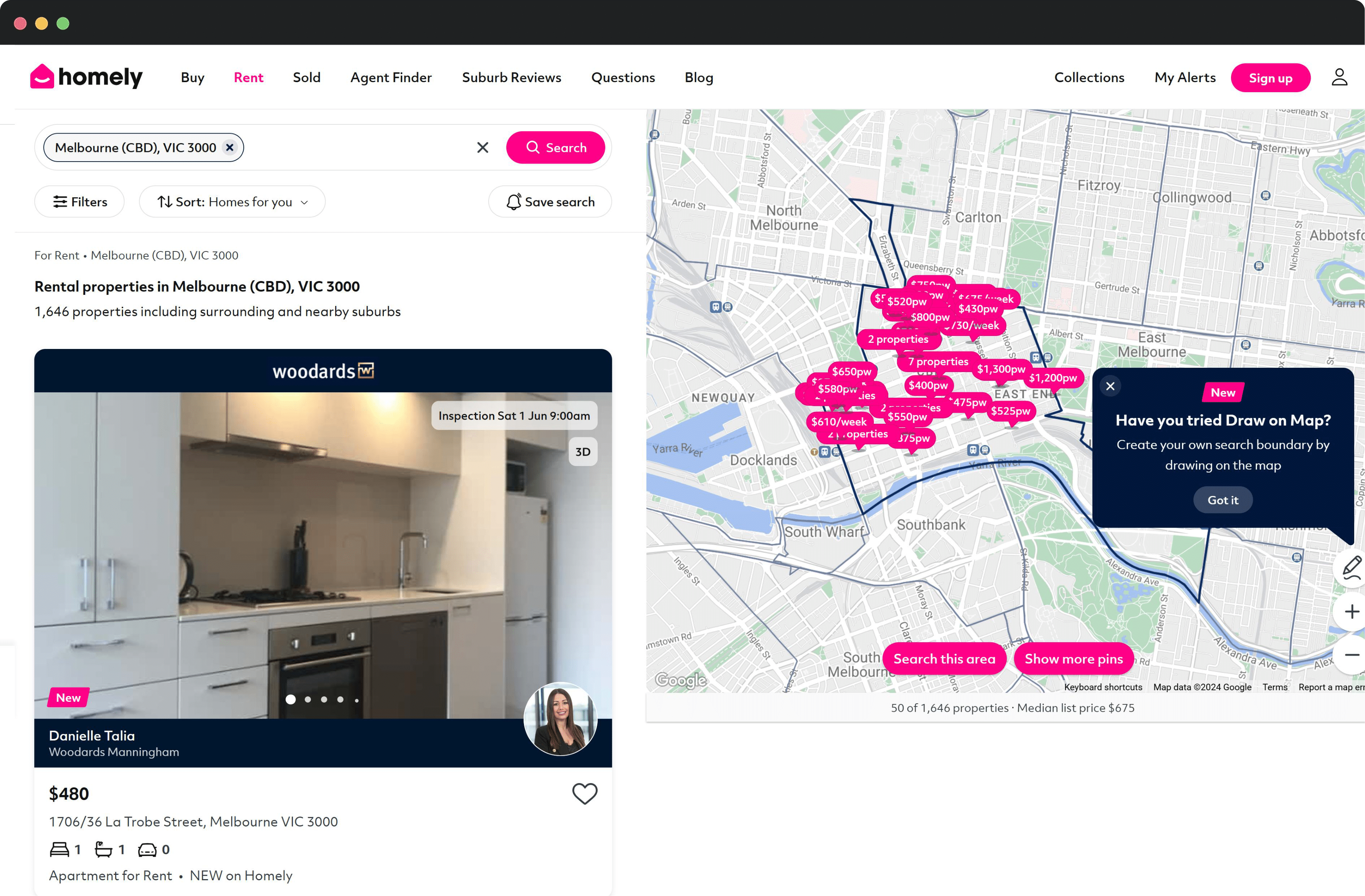The width and height of the screenshot is (1365, 896).
Task: Close the Draw on Map tooltip
Action: [1111, 386]
